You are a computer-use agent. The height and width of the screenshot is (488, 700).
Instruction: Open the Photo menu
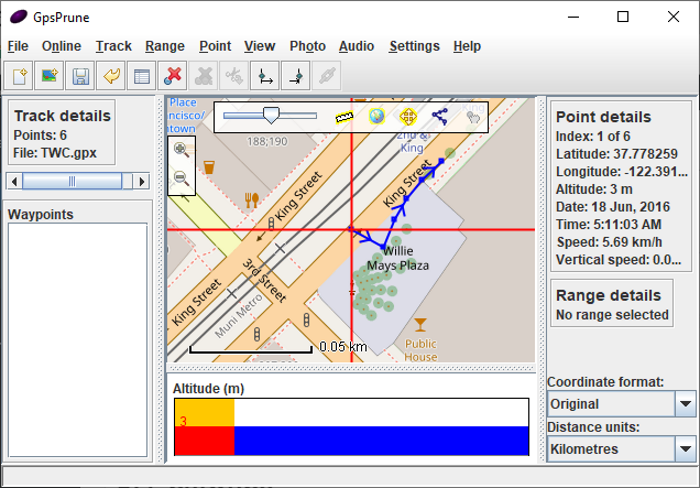(308, 46)
